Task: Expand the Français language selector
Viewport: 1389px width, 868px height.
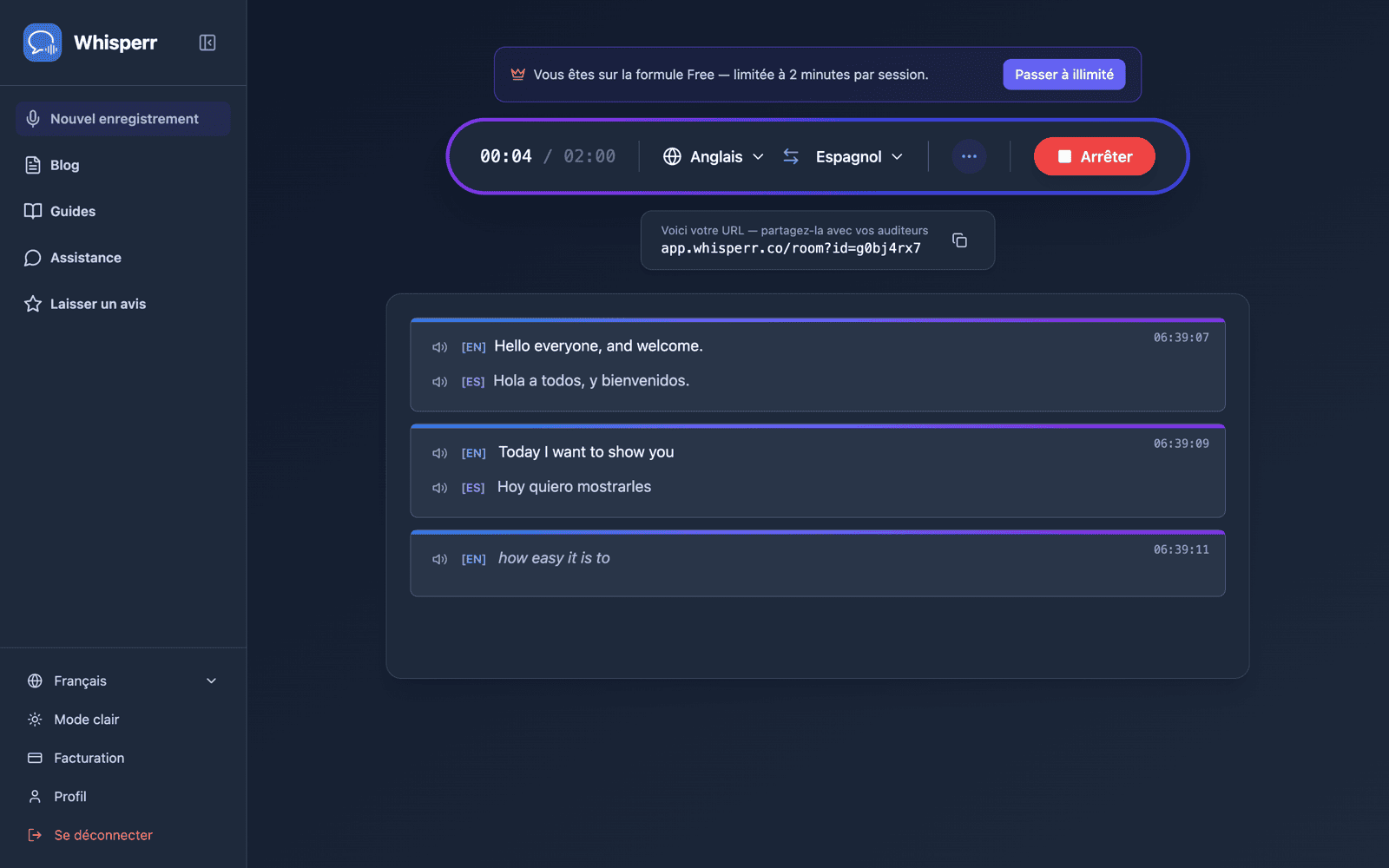Action: coord(122,681)
